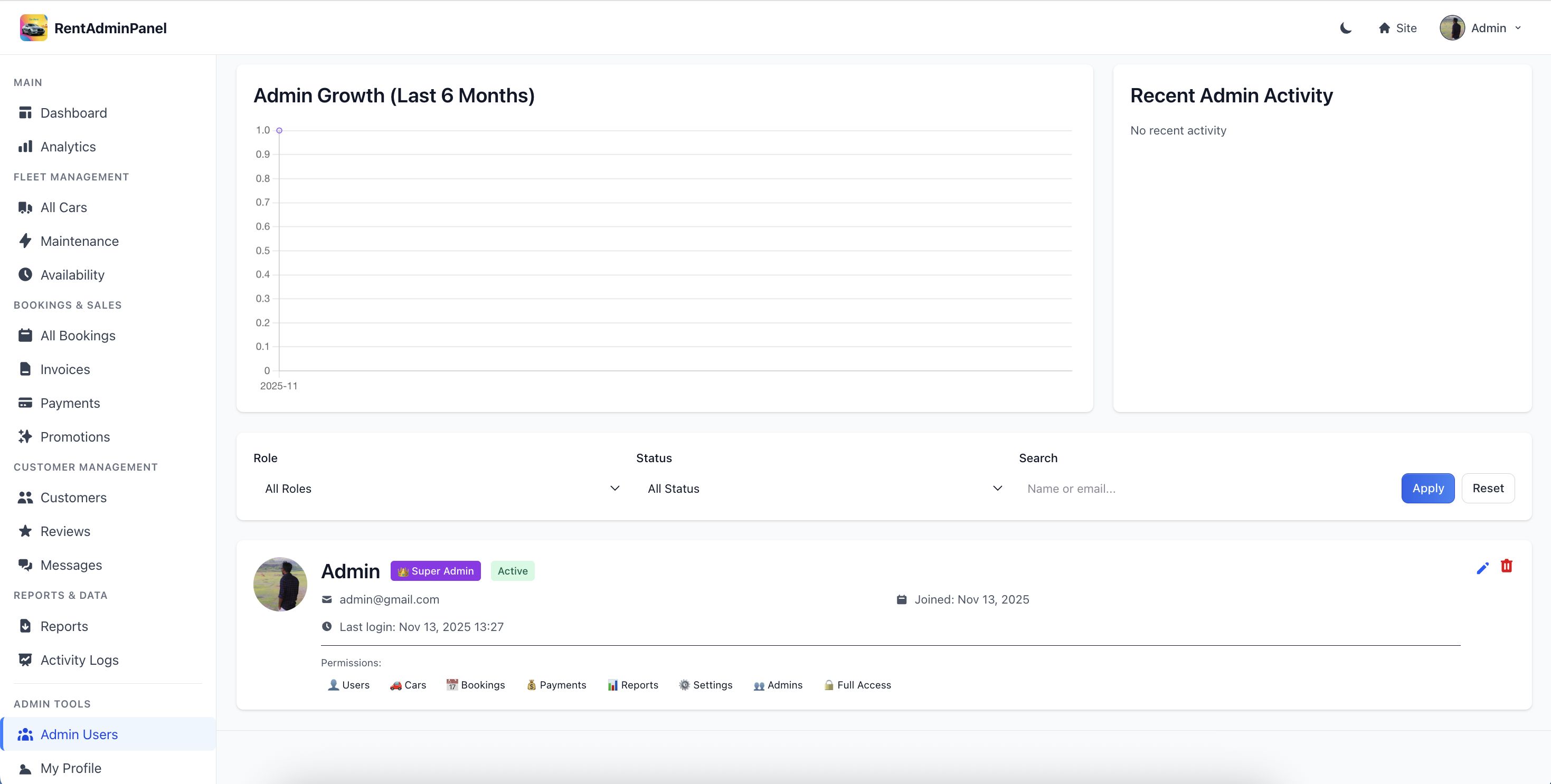Screen dimensions: 1551x784
Task: Click the Admin user profile photo
Action: 280,584
